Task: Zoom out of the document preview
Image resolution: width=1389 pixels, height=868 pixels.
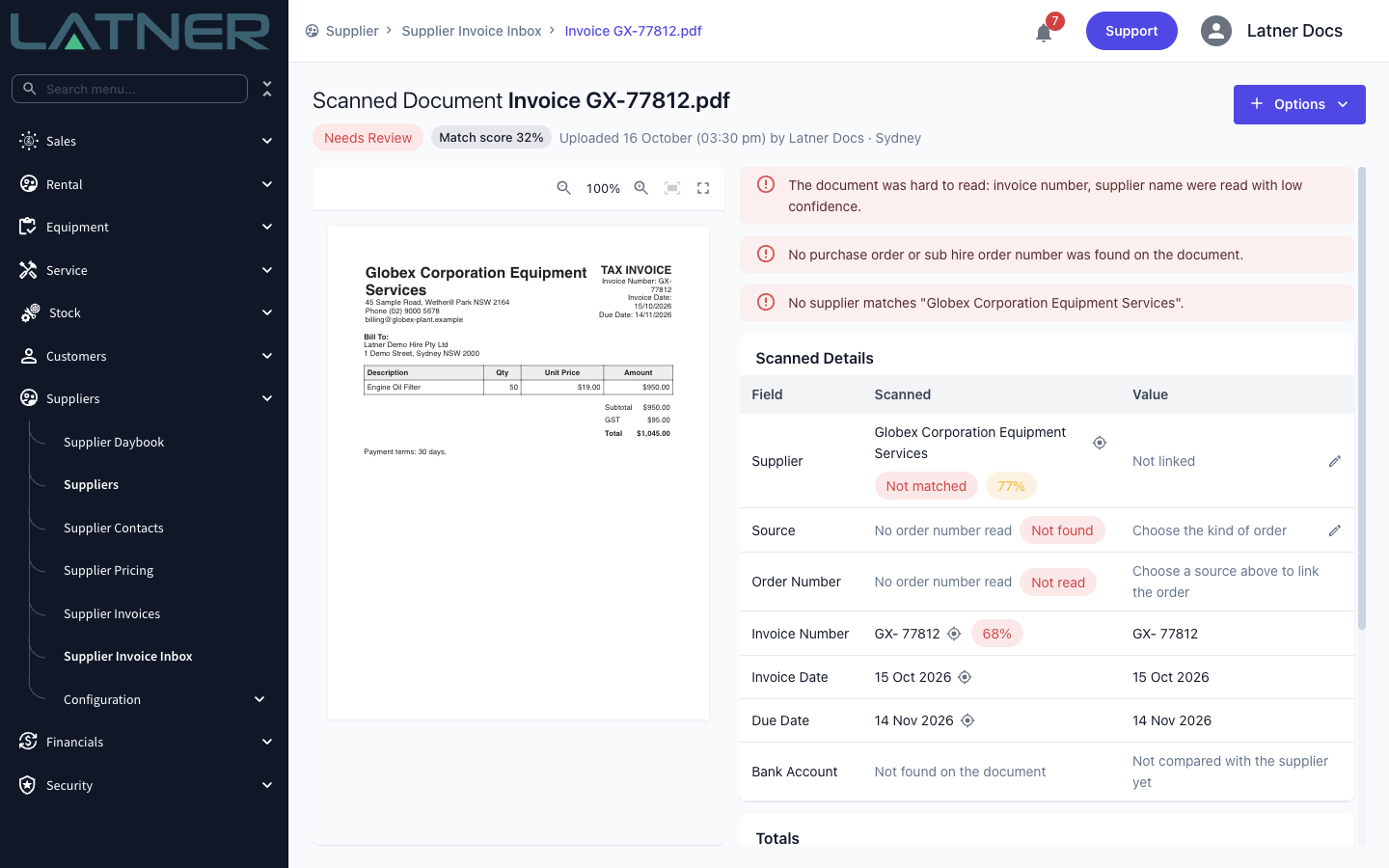Action: click(x=564, y=188)
